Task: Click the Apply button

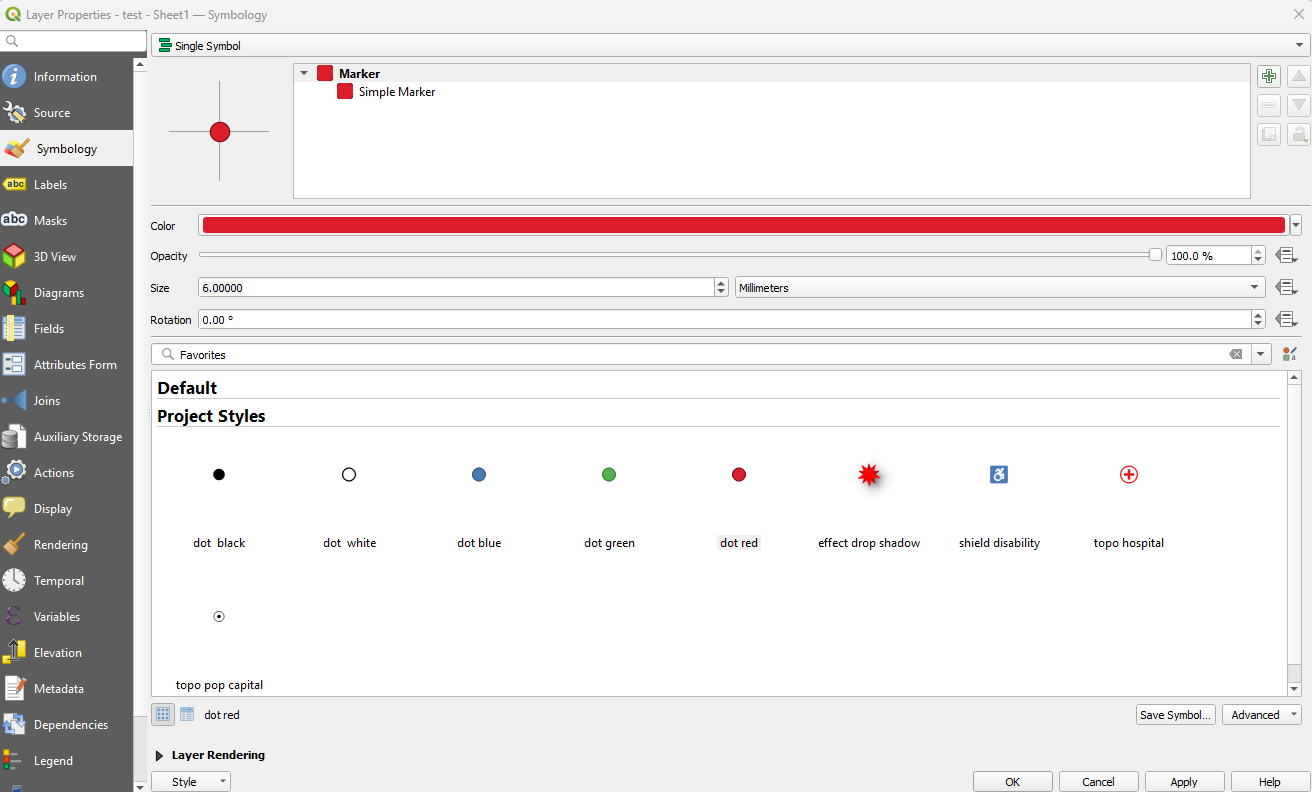Action: (x=1184, y=782)
